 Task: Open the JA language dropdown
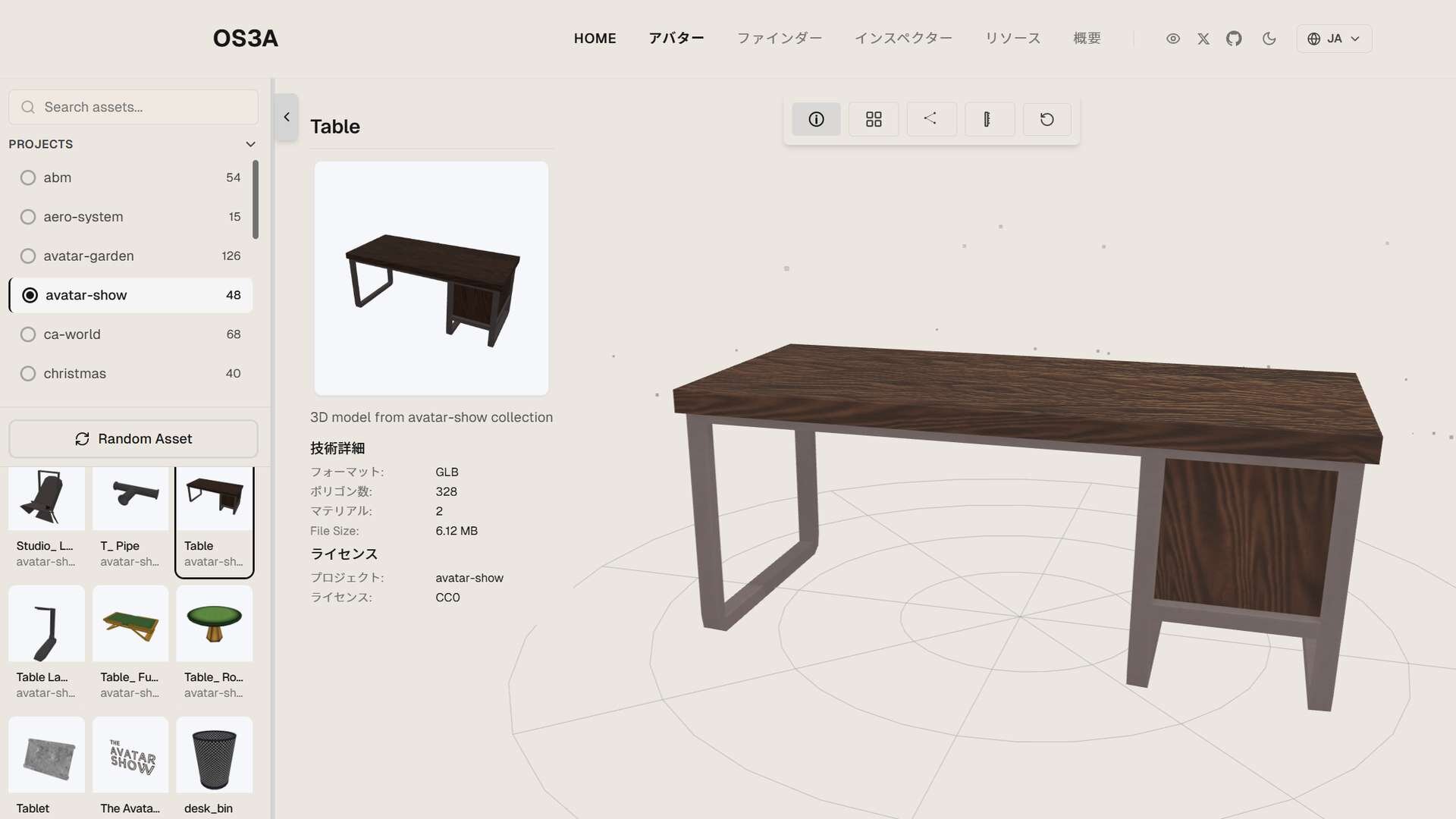pos(1334,39)
